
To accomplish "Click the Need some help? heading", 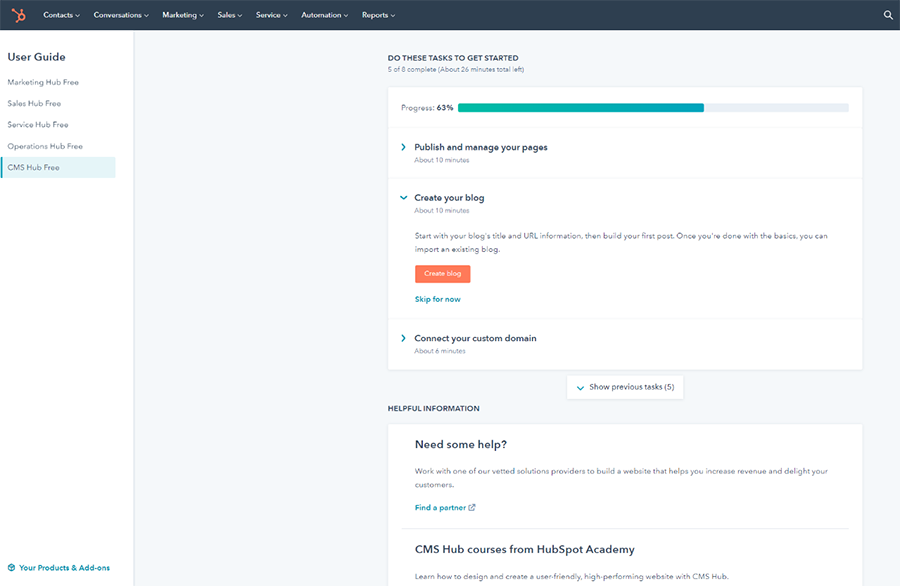I will pyautogui.click(x=461, y=444).
